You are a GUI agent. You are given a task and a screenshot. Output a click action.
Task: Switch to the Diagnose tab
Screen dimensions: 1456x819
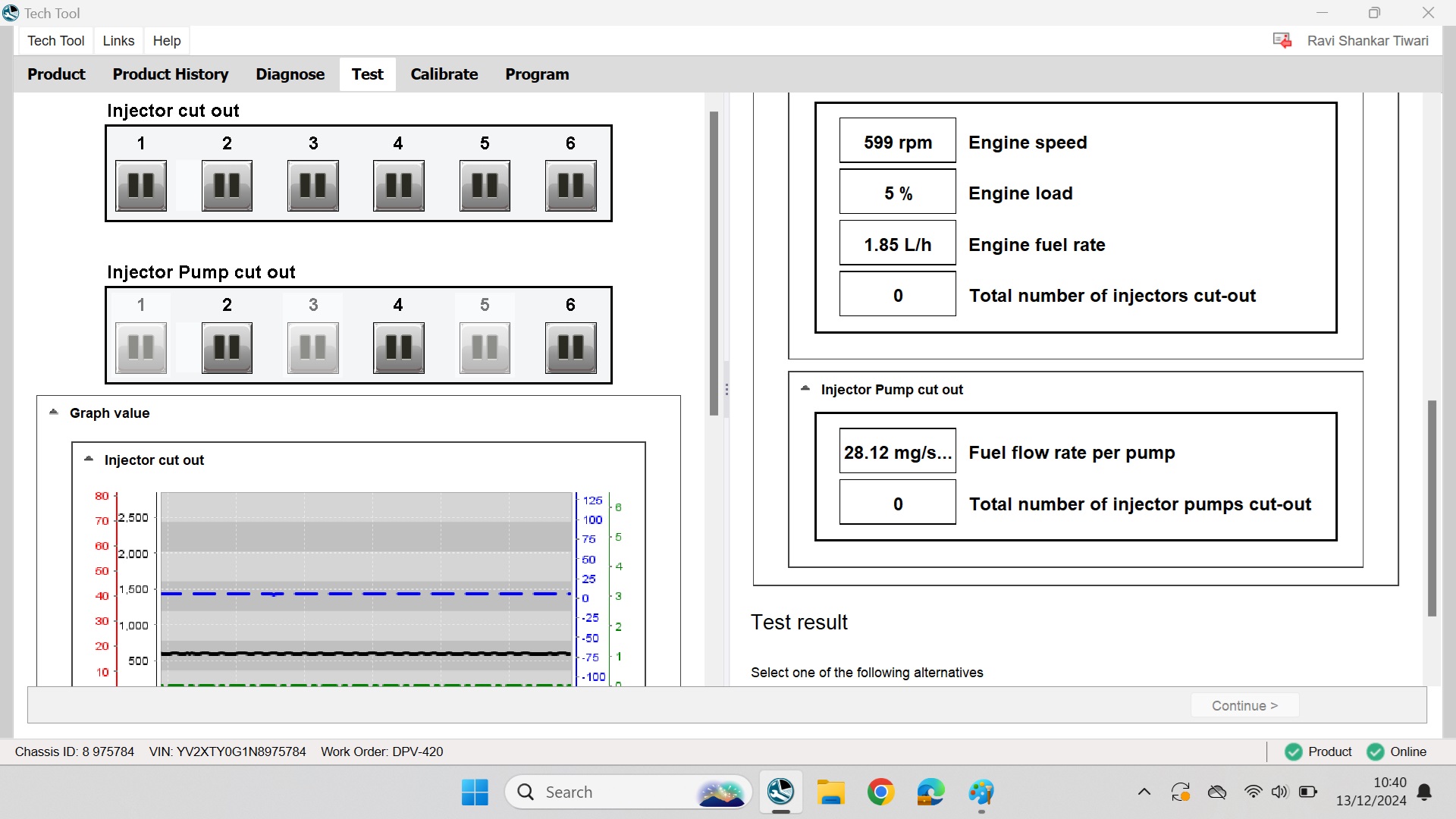(290, 74)
